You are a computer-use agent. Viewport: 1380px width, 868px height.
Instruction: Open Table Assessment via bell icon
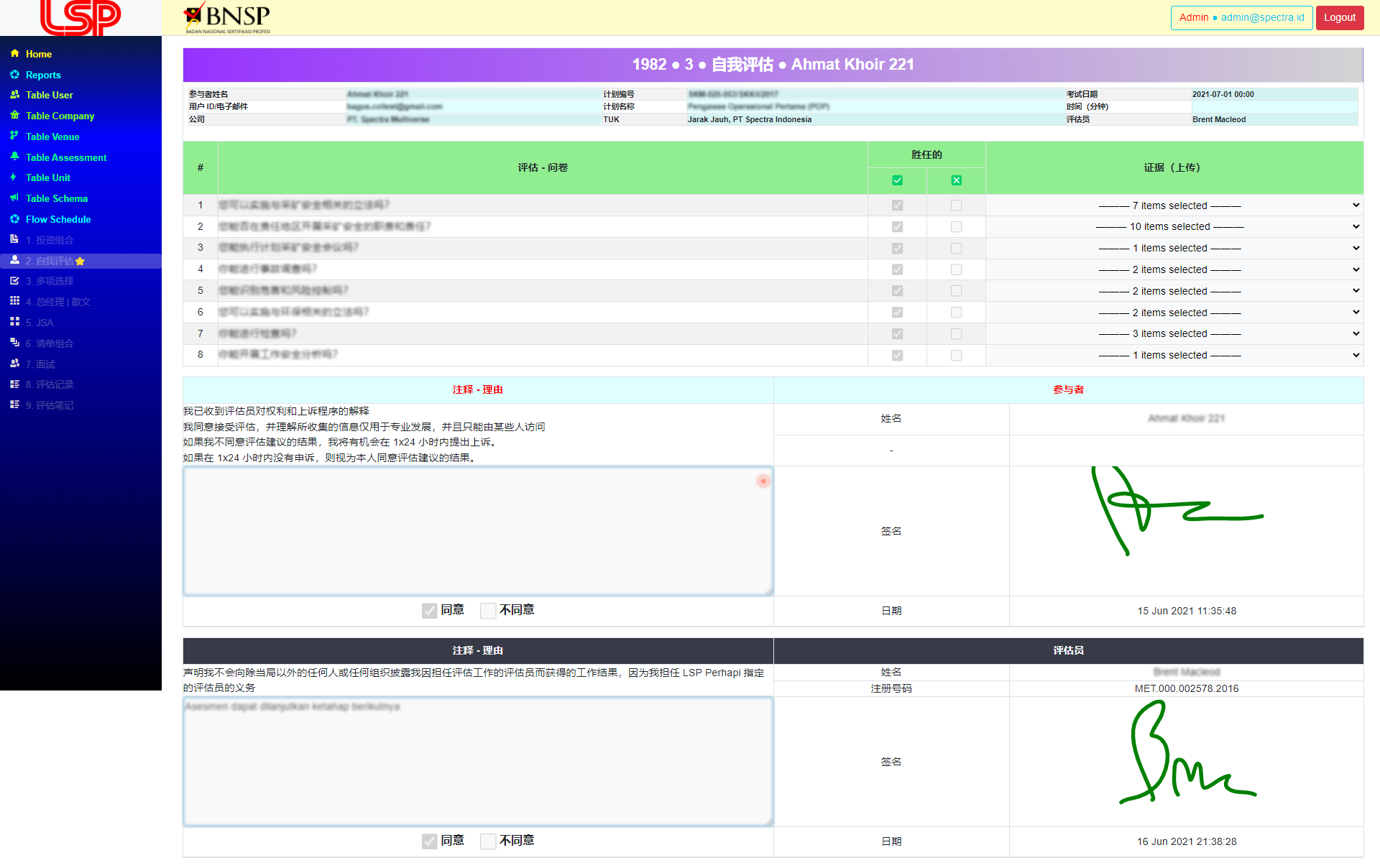[x=15, y=157]
